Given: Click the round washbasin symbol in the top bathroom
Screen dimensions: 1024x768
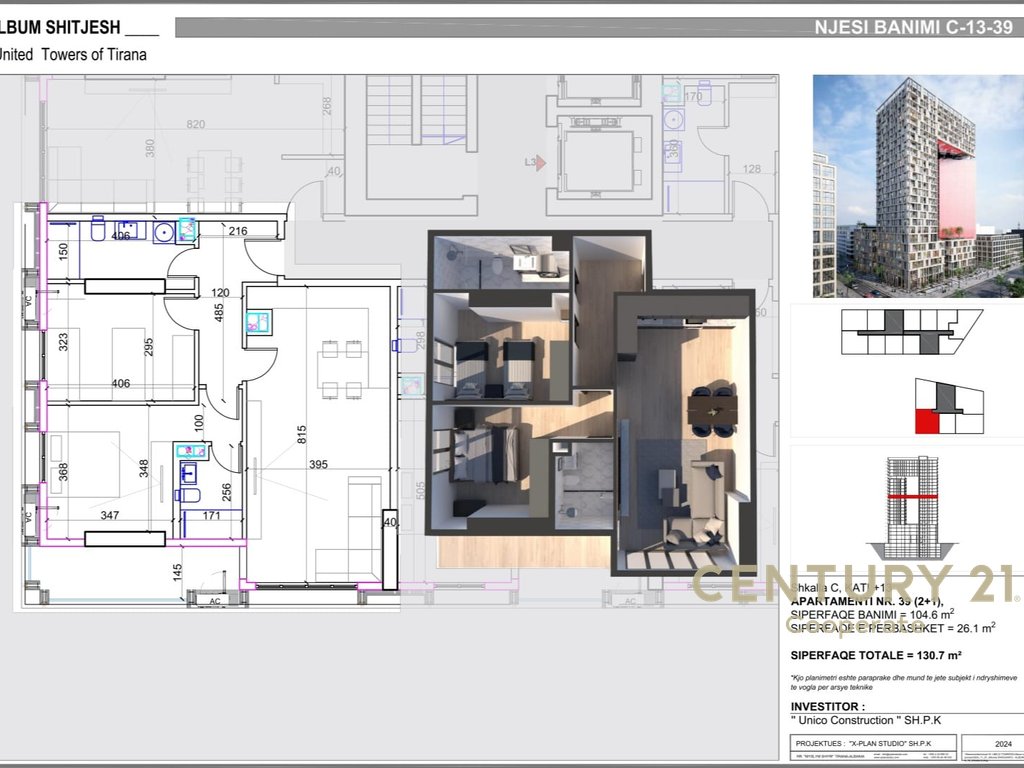Looking at the screenshot, I should coord(164,232).
